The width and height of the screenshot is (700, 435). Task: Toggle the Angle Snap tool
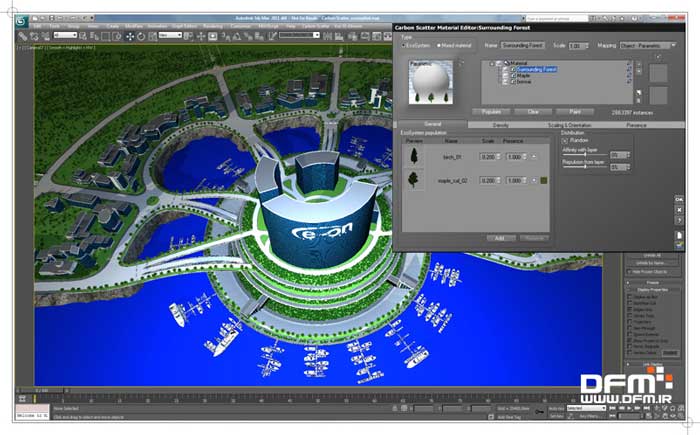coord(237,36)
